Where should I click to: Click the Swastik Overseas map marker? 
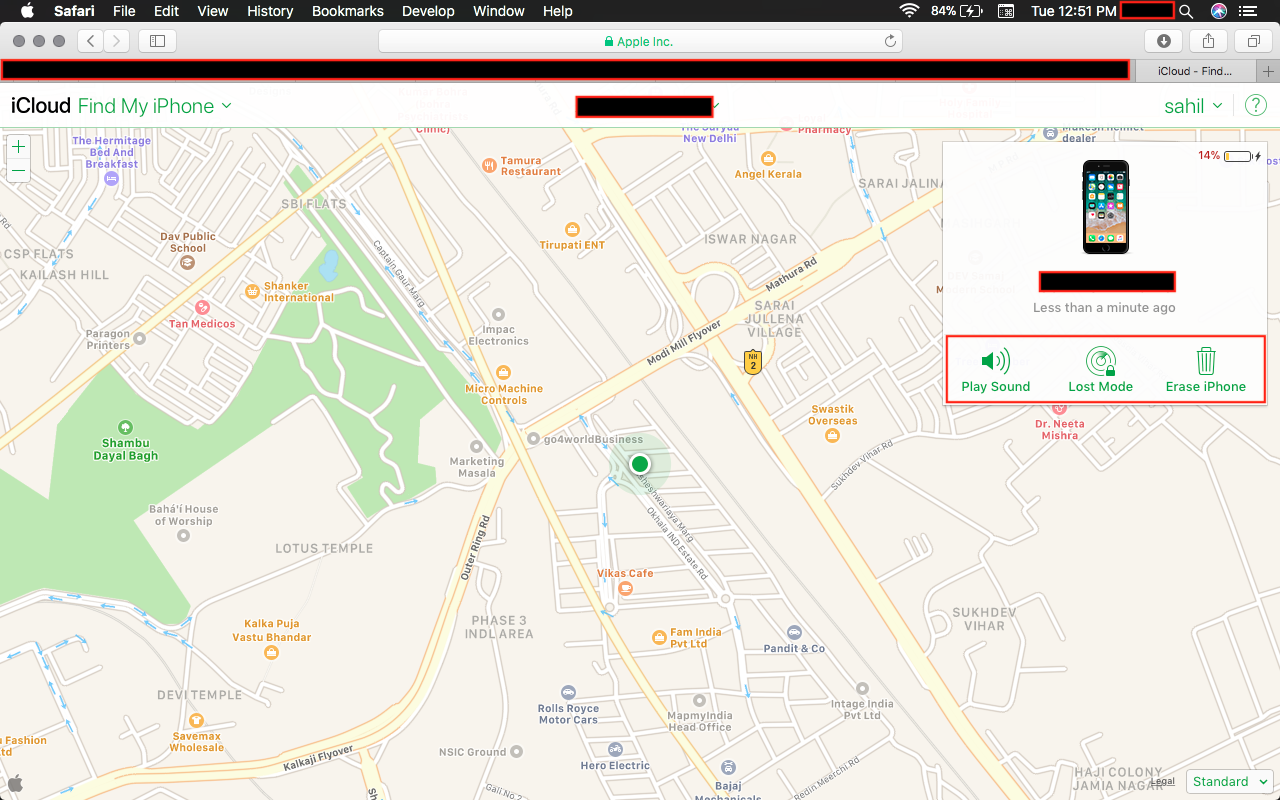tap(833, 435)
